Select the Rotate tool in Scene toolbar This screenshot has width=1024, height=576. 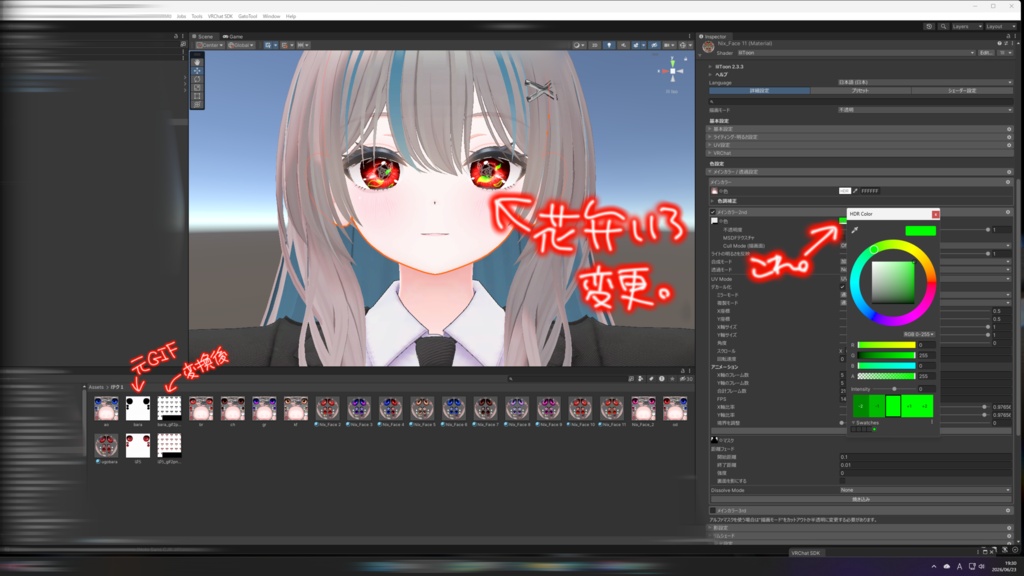[x=197, y=80]
